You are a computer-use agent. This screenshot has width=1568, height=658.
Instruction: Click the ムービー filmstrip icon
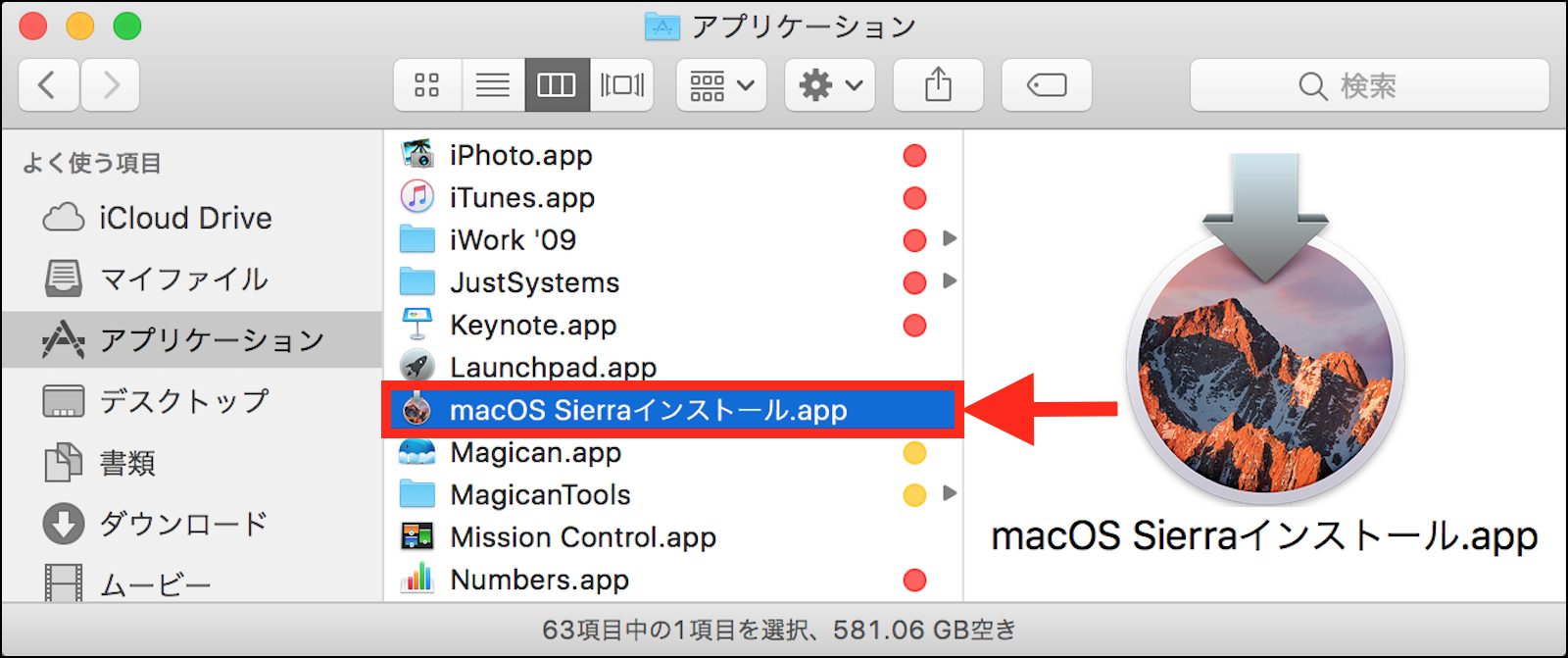click(64, 583)
